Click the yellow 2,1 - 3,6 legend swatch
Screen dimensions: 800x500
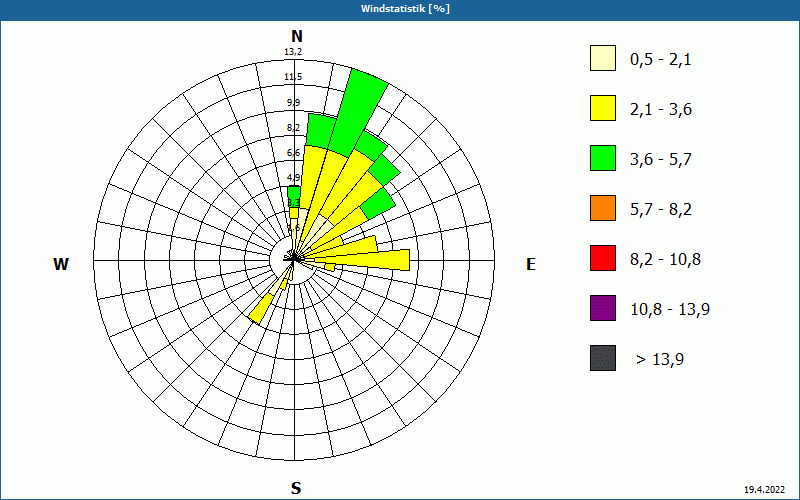pos(603,108)
